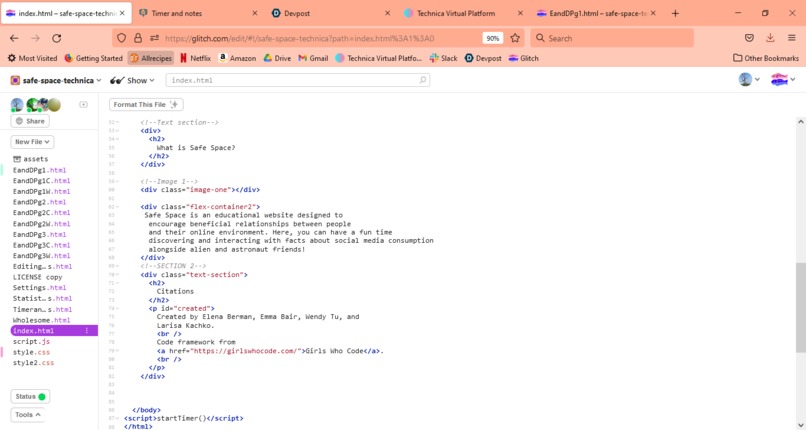Open Other Bookmarks folder
The height and width of the screenshot is (430, 806).
[766, 58]
